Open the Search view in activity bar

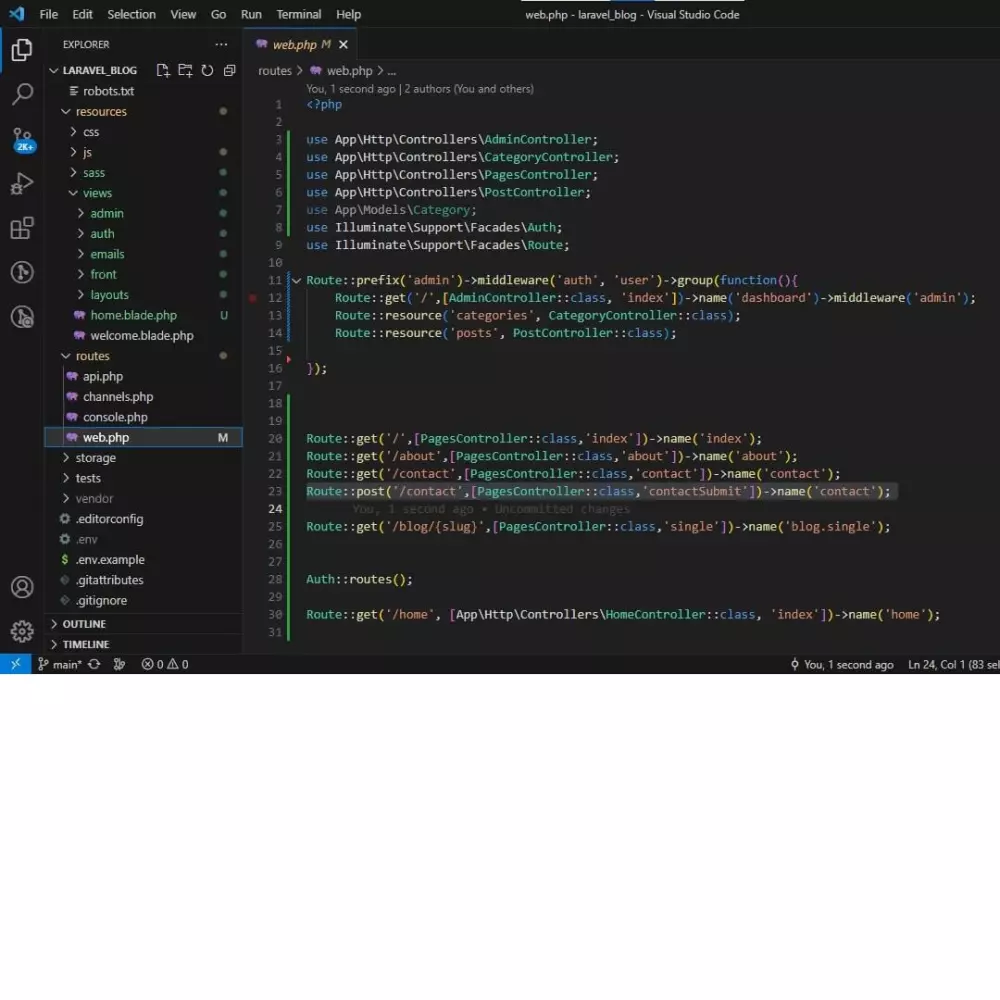point(22,94)
